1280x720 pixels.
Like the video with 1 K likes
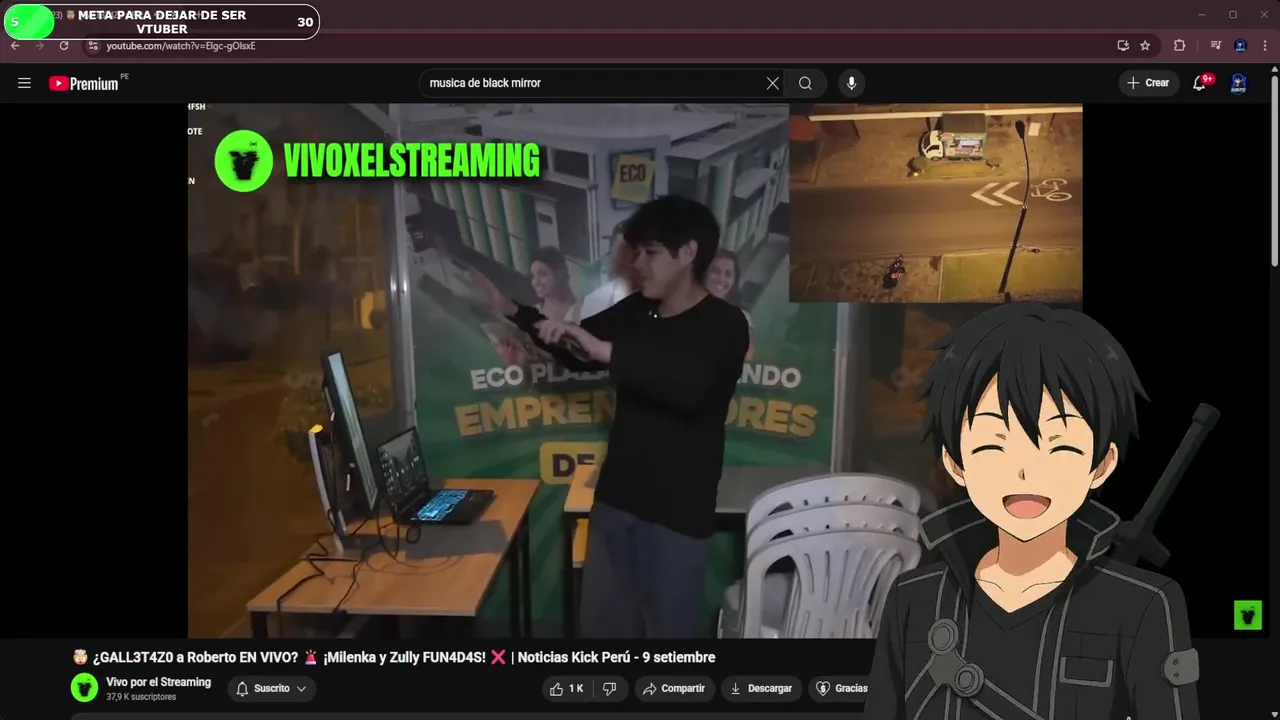(x=567, y=688)
